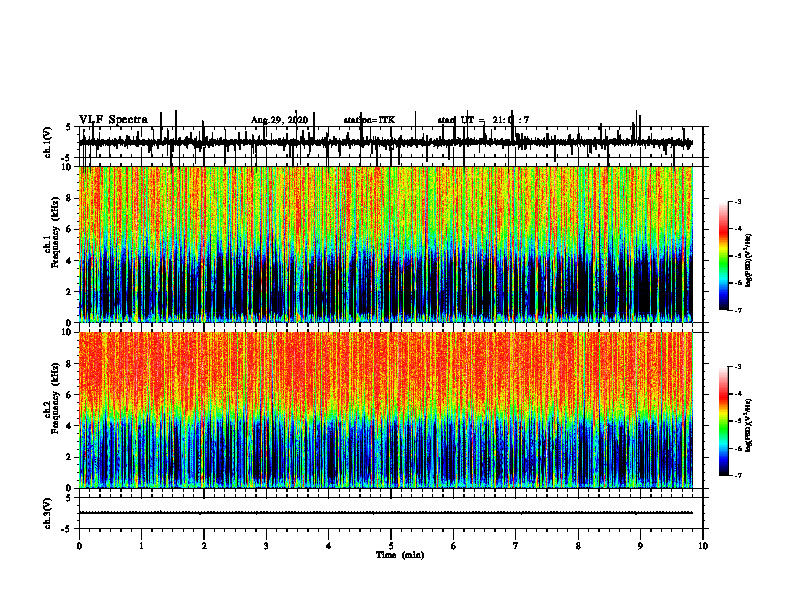792x612 pixels.
Task: Click the "station=ITK" header label
Action: [x=369, y=120]
